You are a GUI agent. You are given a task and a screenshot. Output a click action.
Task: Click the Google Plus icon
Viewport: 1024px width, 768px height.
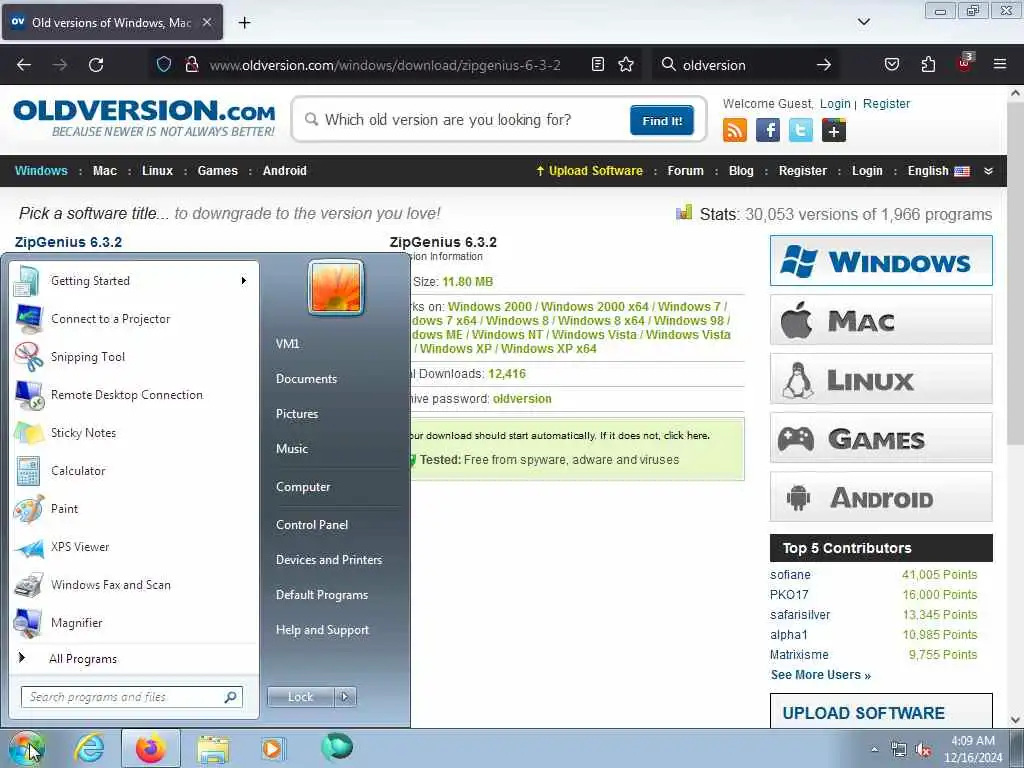834,130
